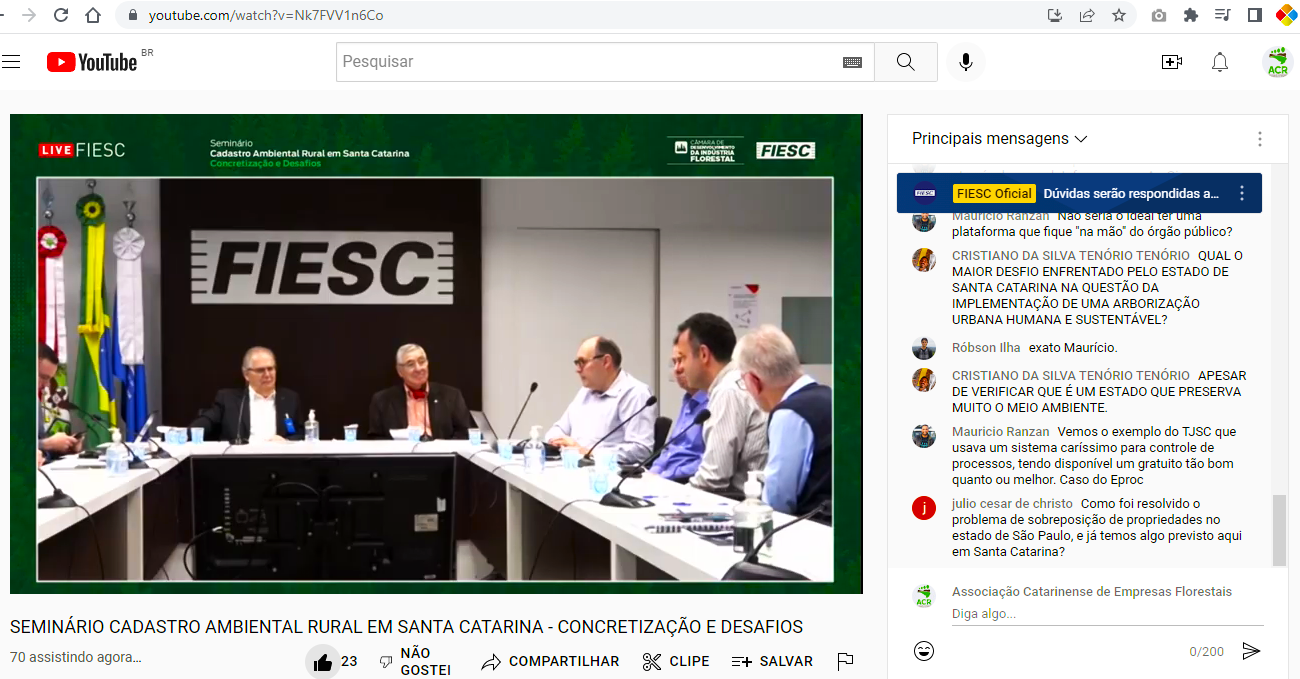Click the Diga algo chat input
Screen dimensions: 1300x679
(1107, 614)
